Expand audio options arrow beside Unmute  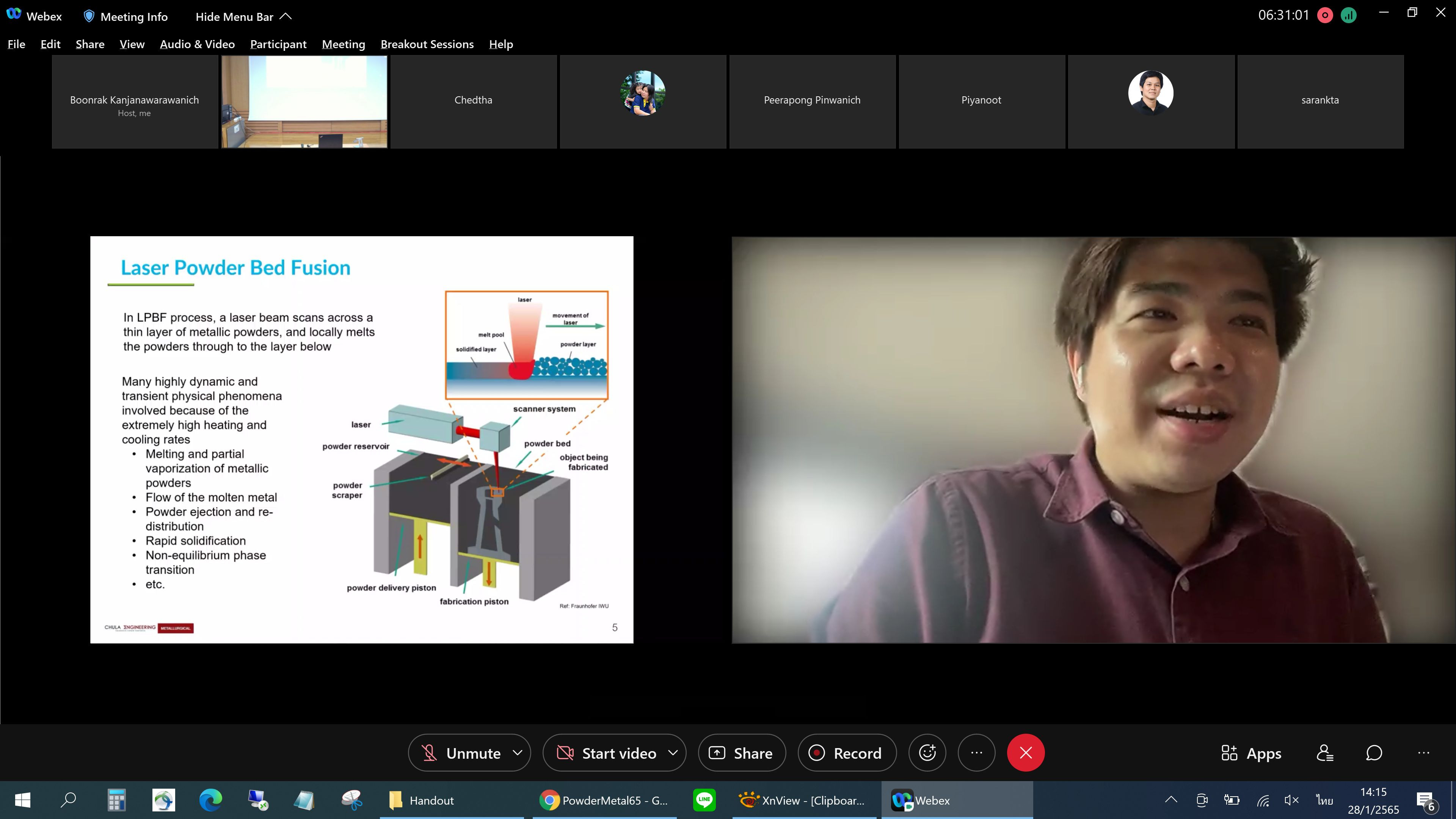517,753
